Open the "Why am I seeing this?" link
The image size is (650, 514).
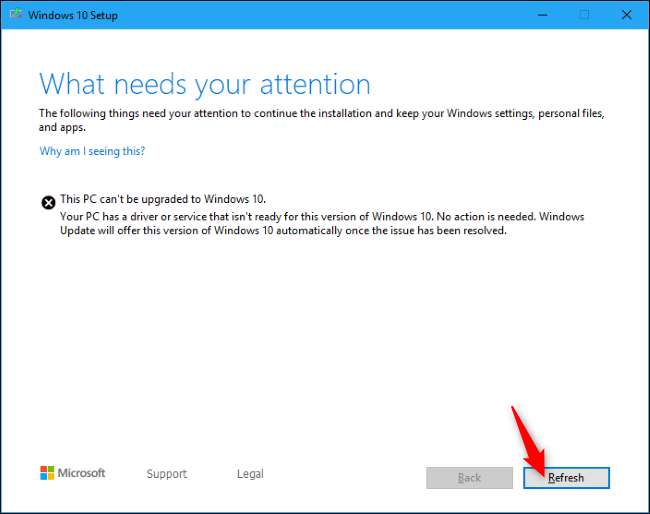92,151
